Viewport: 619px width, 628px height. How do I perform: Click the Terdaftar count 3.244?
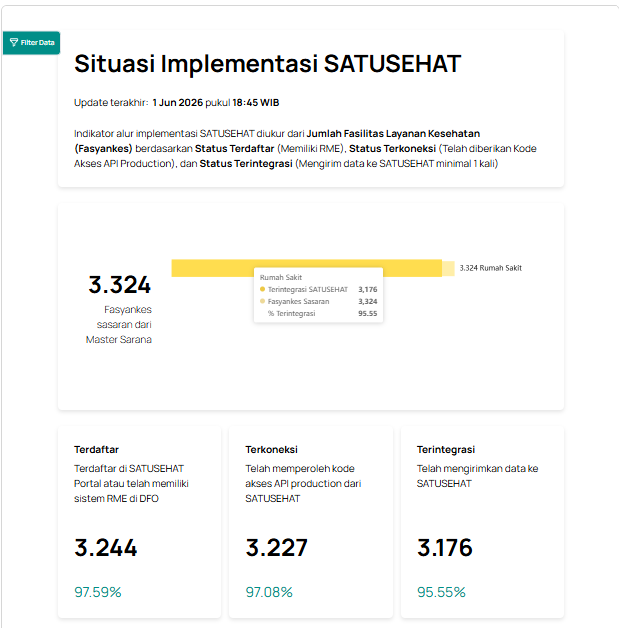tap(106, 547)
